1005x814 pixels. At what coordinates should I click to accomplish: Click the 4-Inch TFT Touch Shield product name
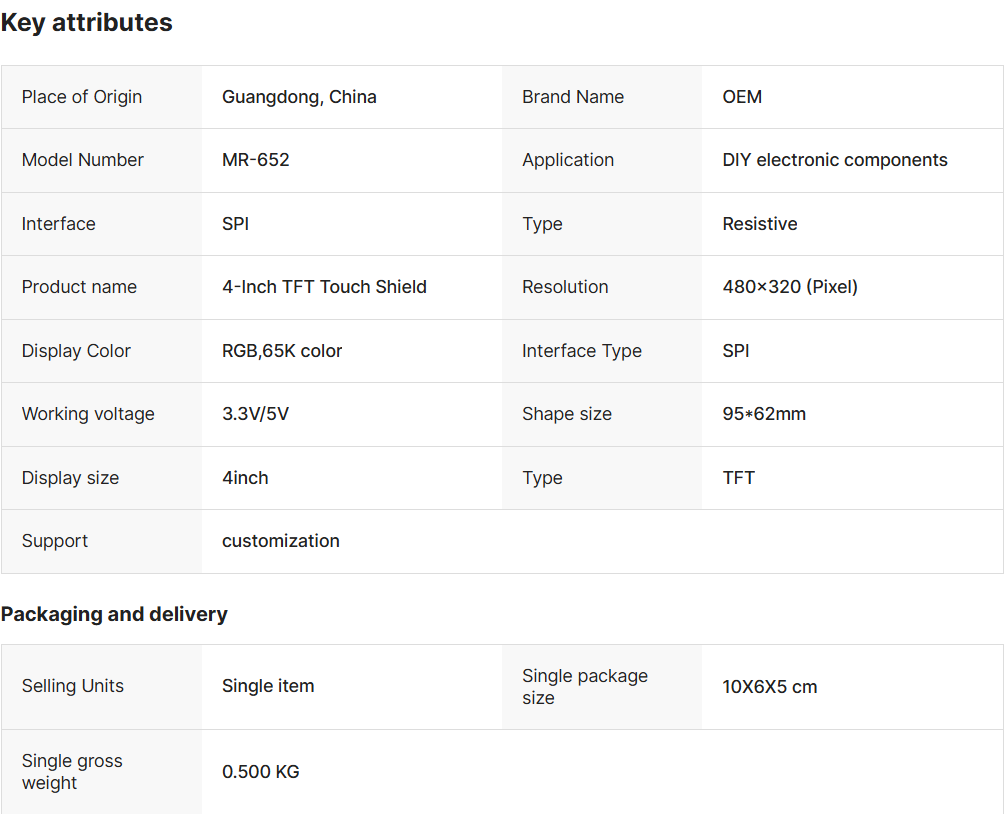point(324,287)
